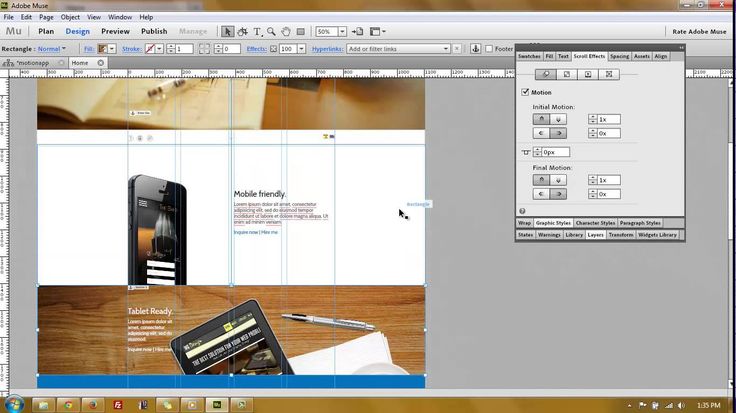The image size is (736, 413).
Task: Click the Stroke none swatch
Action: click(x=150, y=48)
